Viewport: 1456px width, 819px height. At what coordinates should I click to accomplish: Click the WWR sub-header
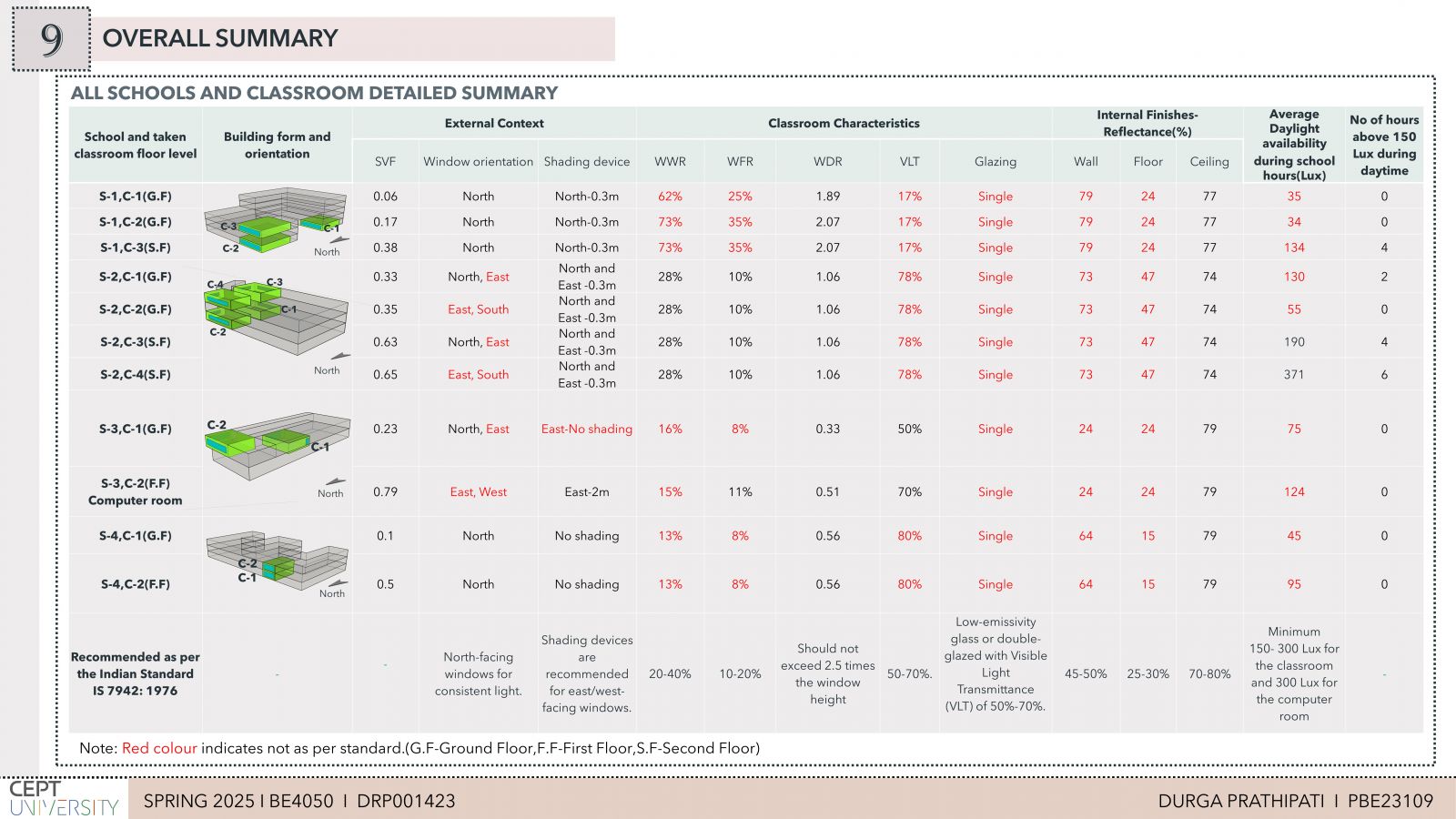click(x=670, y=161)
